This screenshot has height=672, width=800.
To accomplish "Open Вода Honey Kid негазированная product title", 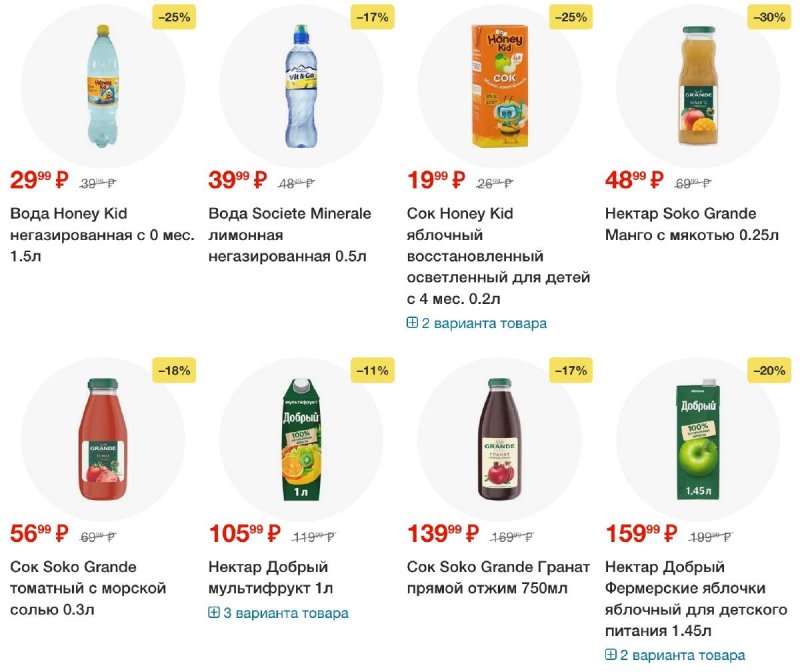I will pyautogui.click(x=102, y=235).
